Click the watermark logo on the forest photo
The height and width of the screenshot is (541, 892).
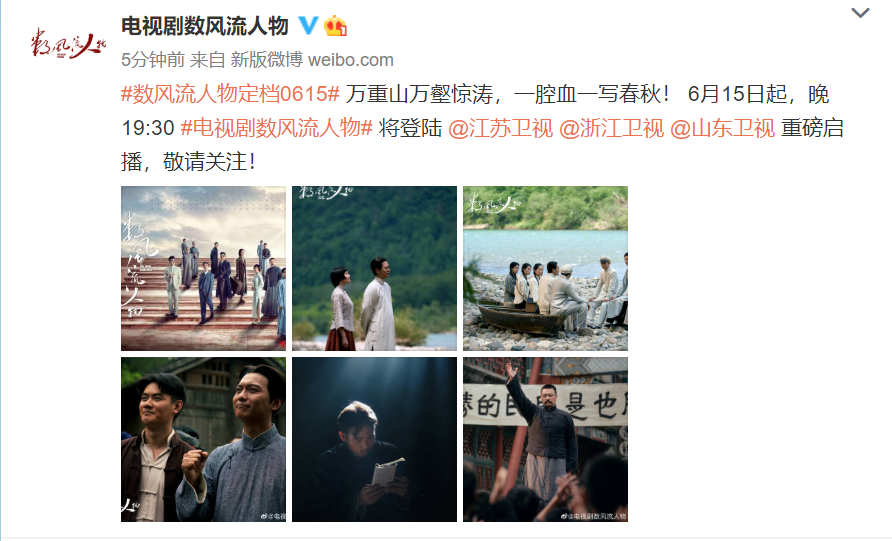(x=326, y=193)
